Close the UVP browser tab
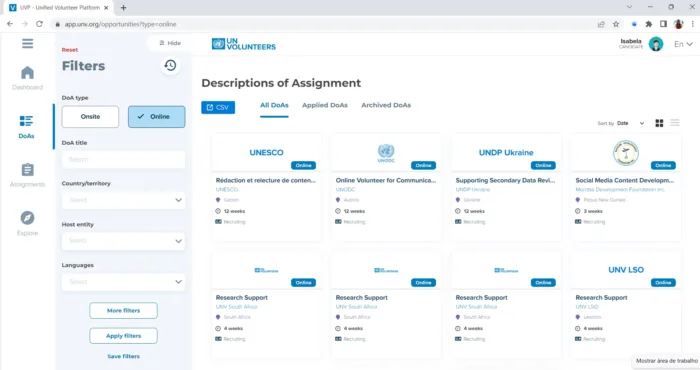 106,8
